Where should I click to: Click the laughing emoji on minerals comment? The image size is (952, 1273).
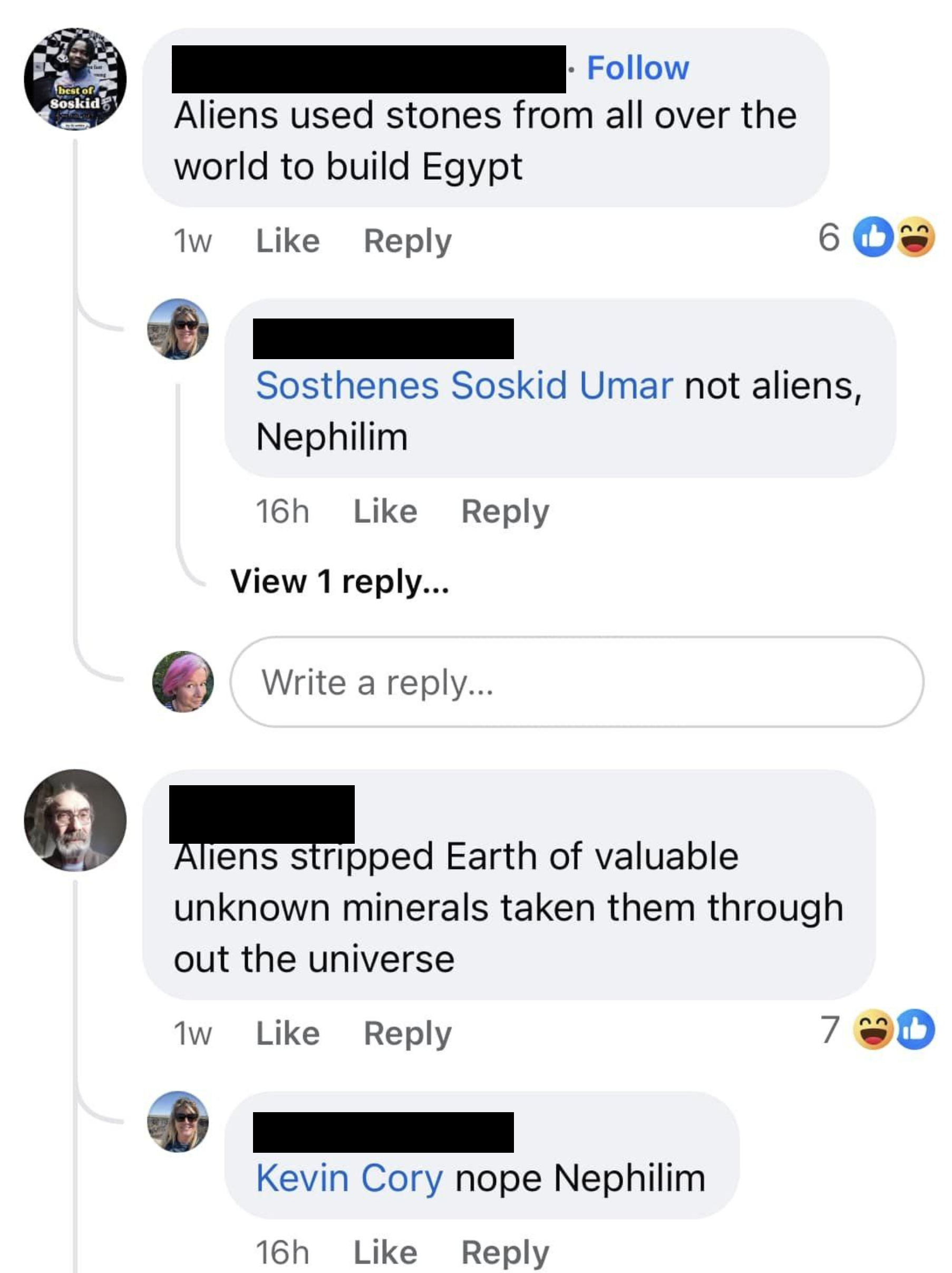873,1030
